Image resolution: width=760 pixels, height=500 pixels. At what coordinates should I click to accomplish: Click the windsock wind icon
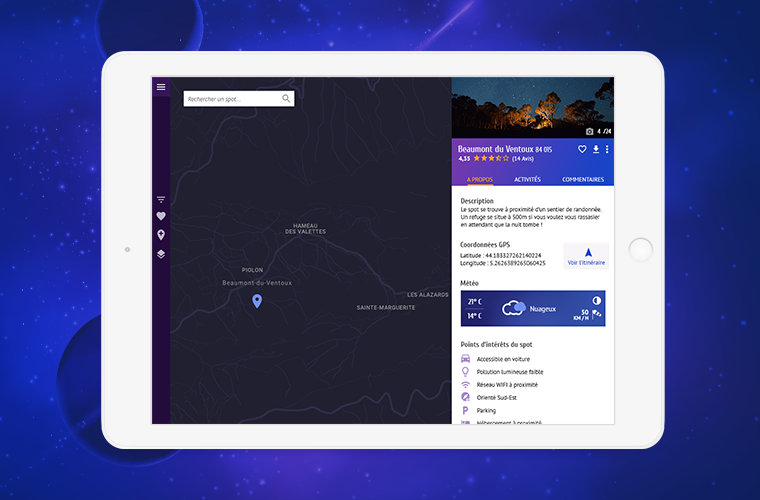pyautogui.click(x=597, y=315)
